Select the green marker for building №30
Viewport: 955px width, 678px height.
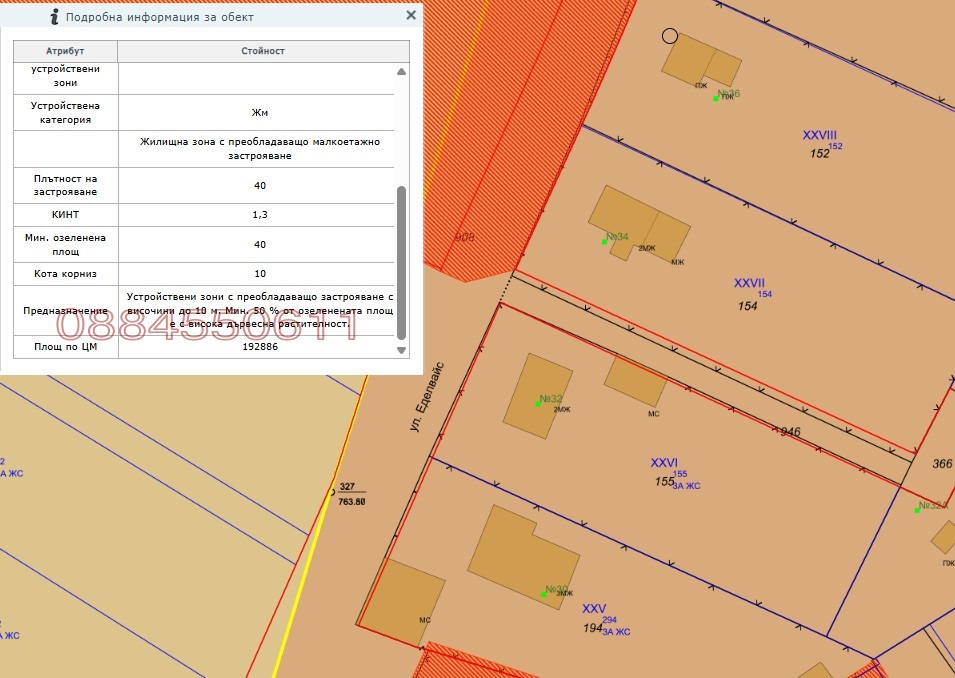(x=543, y=593)
